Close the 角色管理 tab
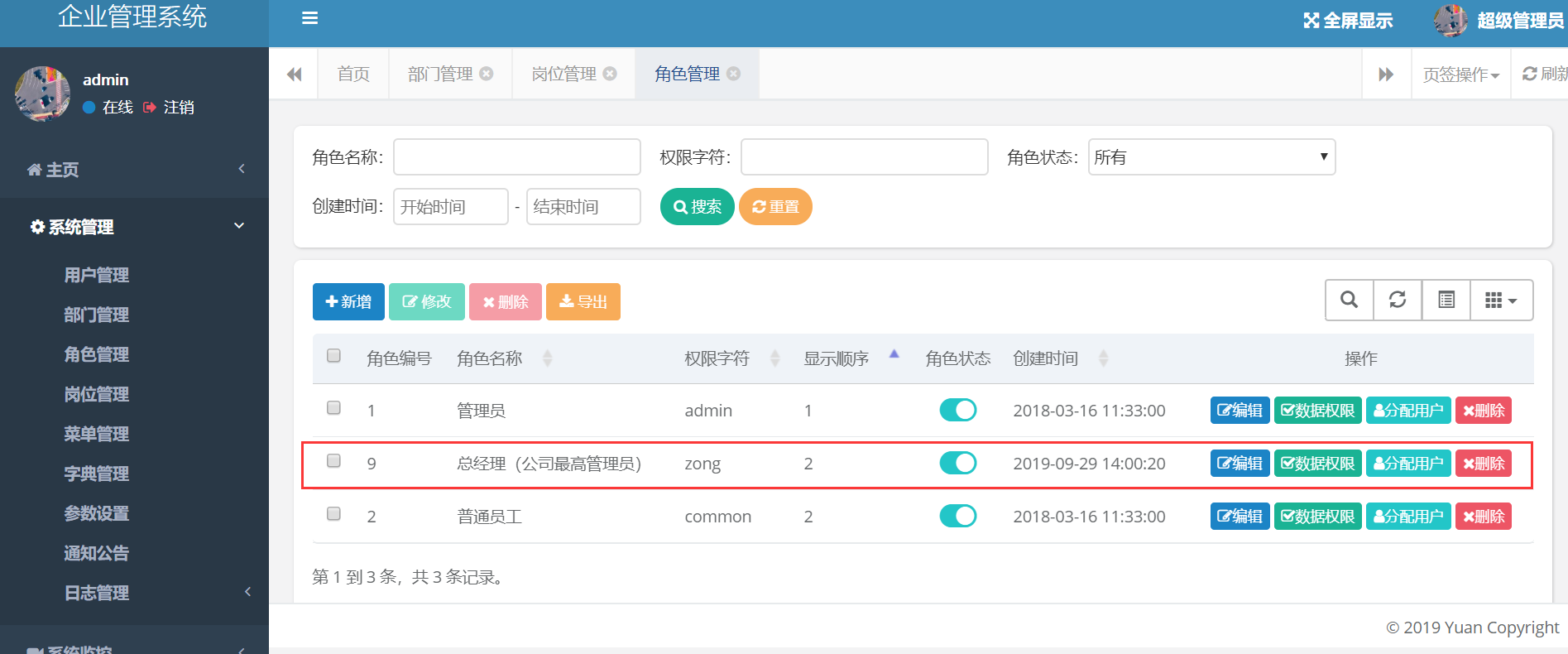This screenshot has width=1568, height=654. click(733, 74)
